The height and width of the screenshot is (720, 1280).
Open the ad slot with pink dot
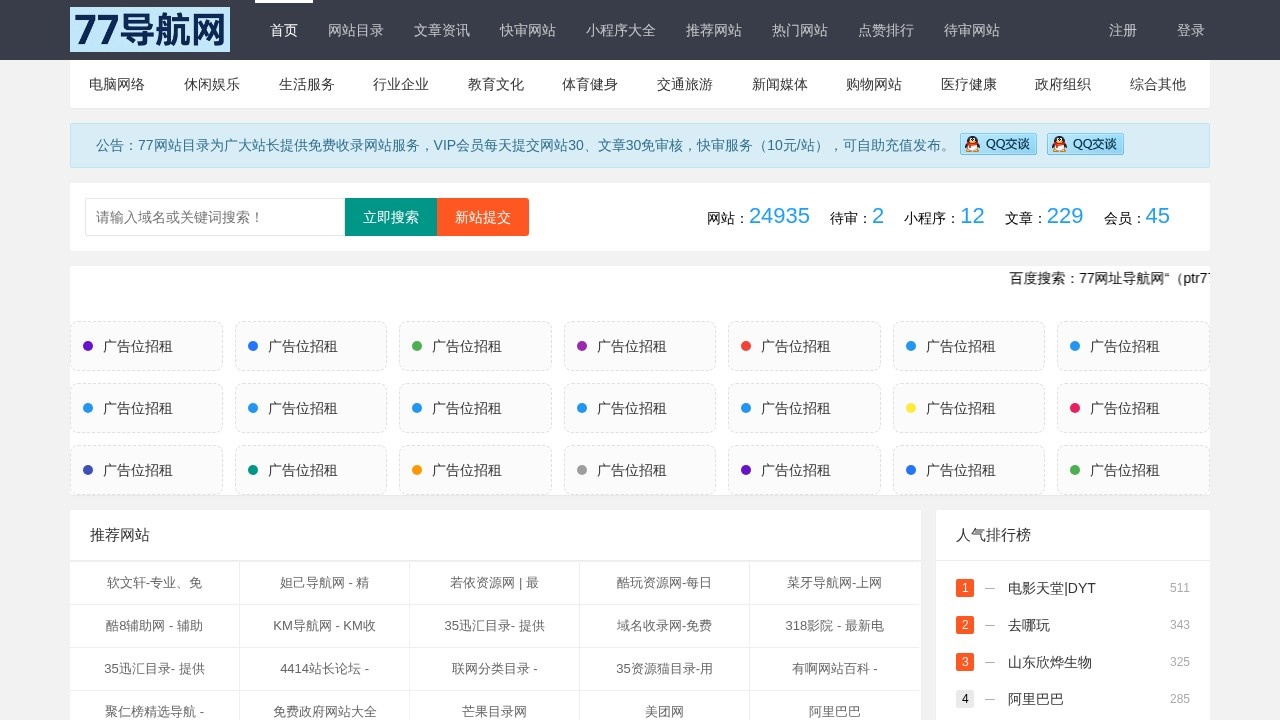(1133, 408)
